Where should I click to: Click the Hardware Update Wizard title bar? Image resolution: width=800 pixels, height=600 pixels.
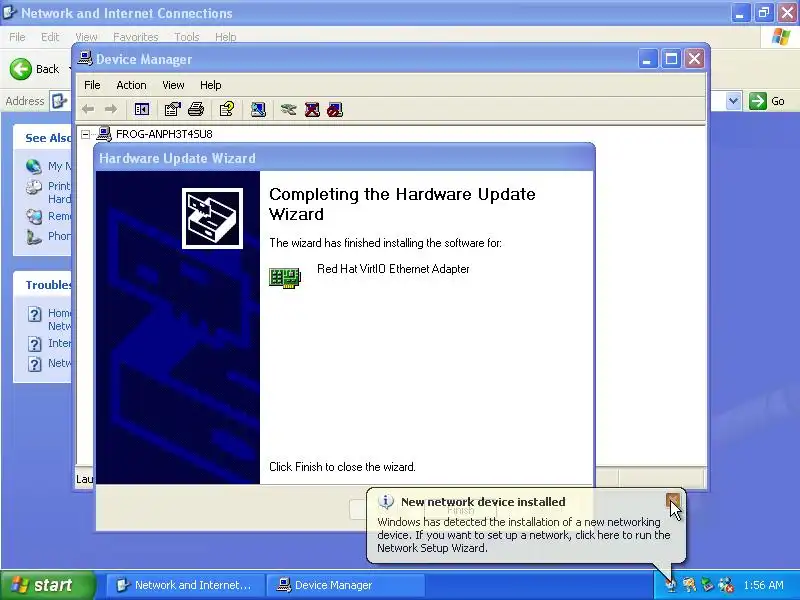click(345, 158)
